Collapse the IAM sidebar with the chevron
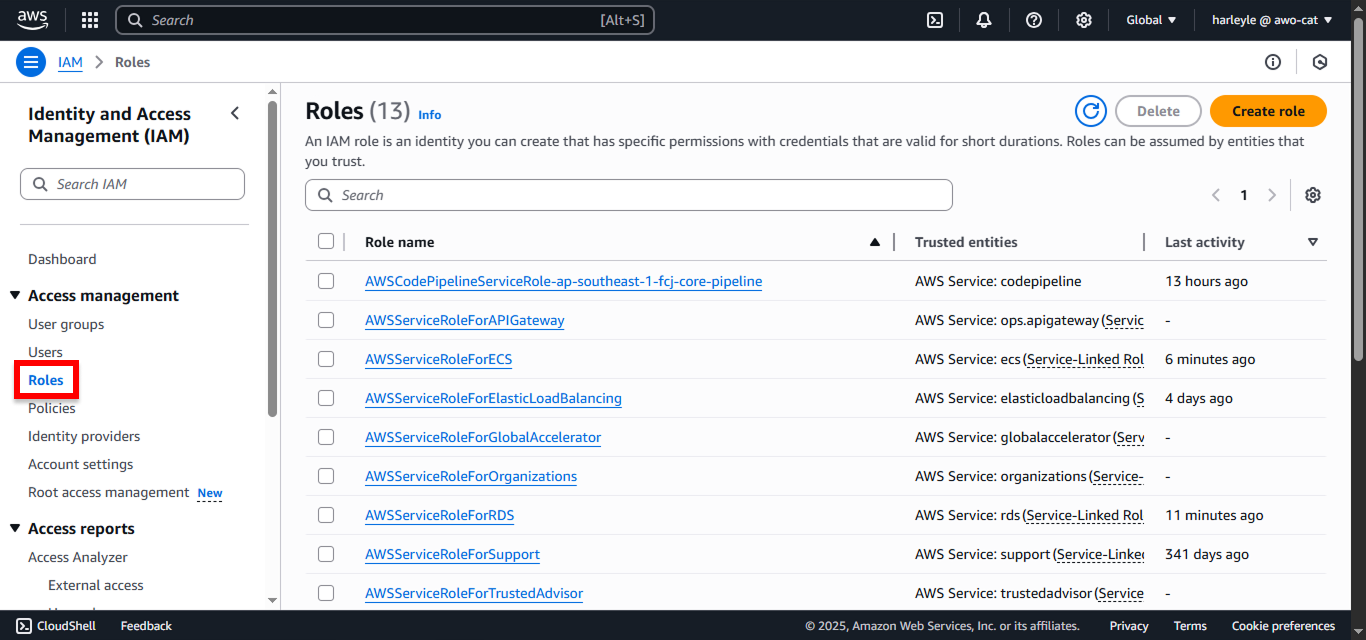The width and height of the screenshot is (1366, 640). [235, 113]
